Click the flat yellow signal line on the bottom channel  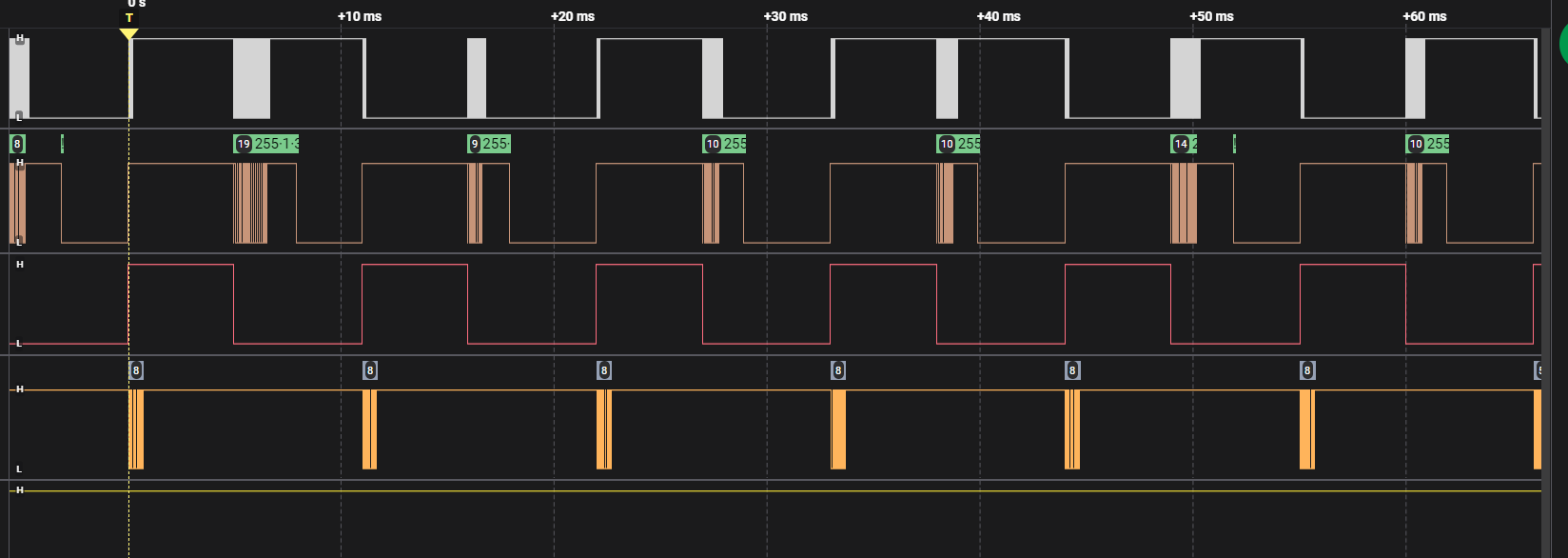pos(761,490)
